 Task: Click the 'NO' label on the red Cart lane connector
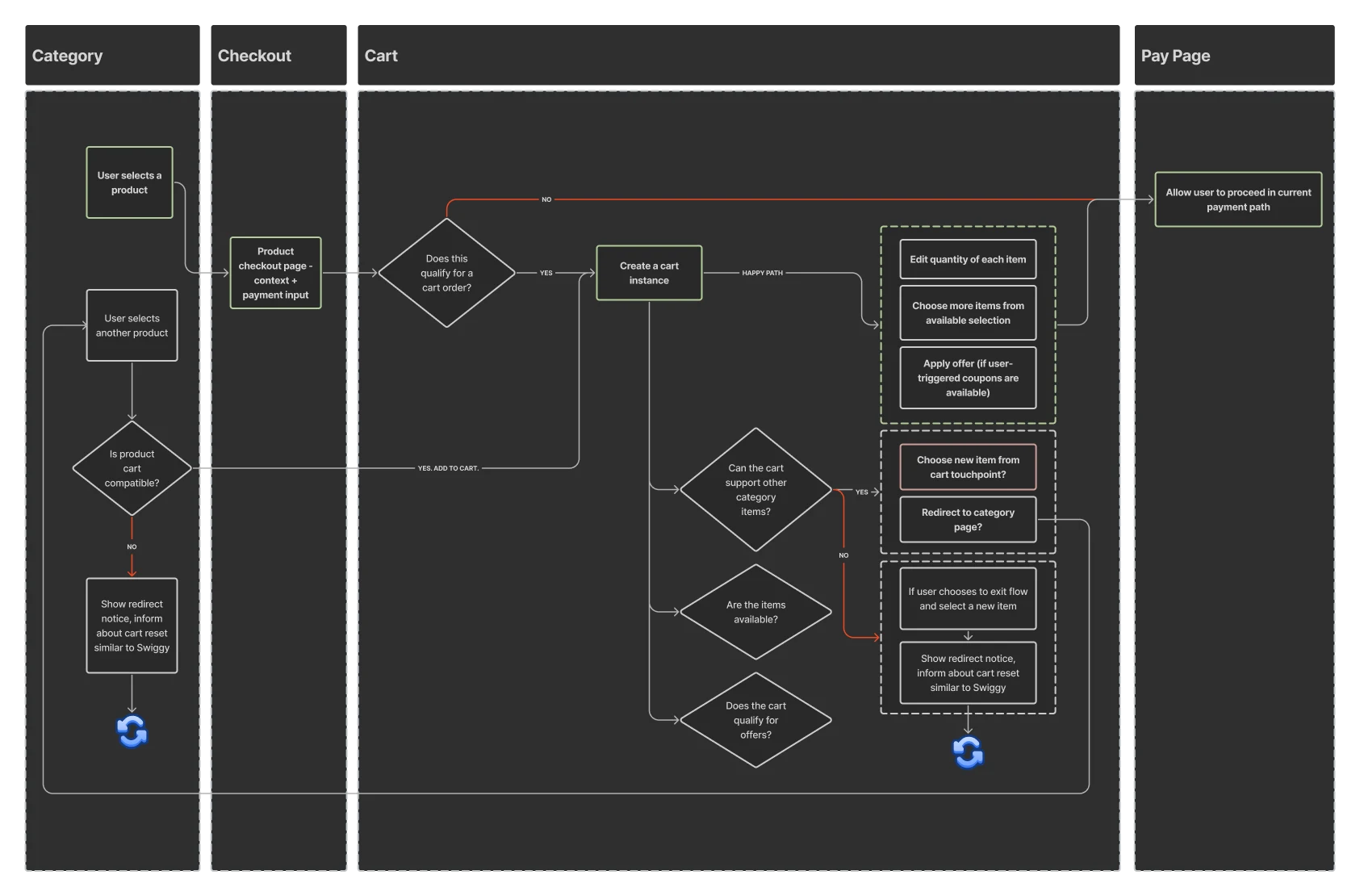coord(843,555)
